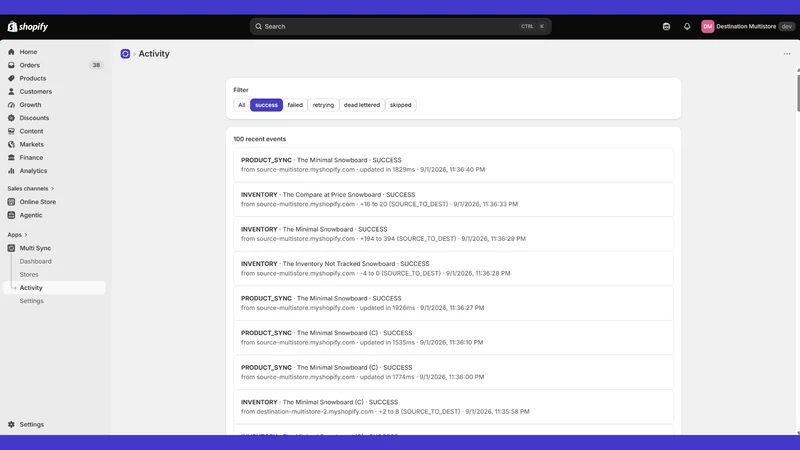The height and width of the screenshot is (450, 800).
Task: Click the Products tag icon
Action: click(11, 78)
